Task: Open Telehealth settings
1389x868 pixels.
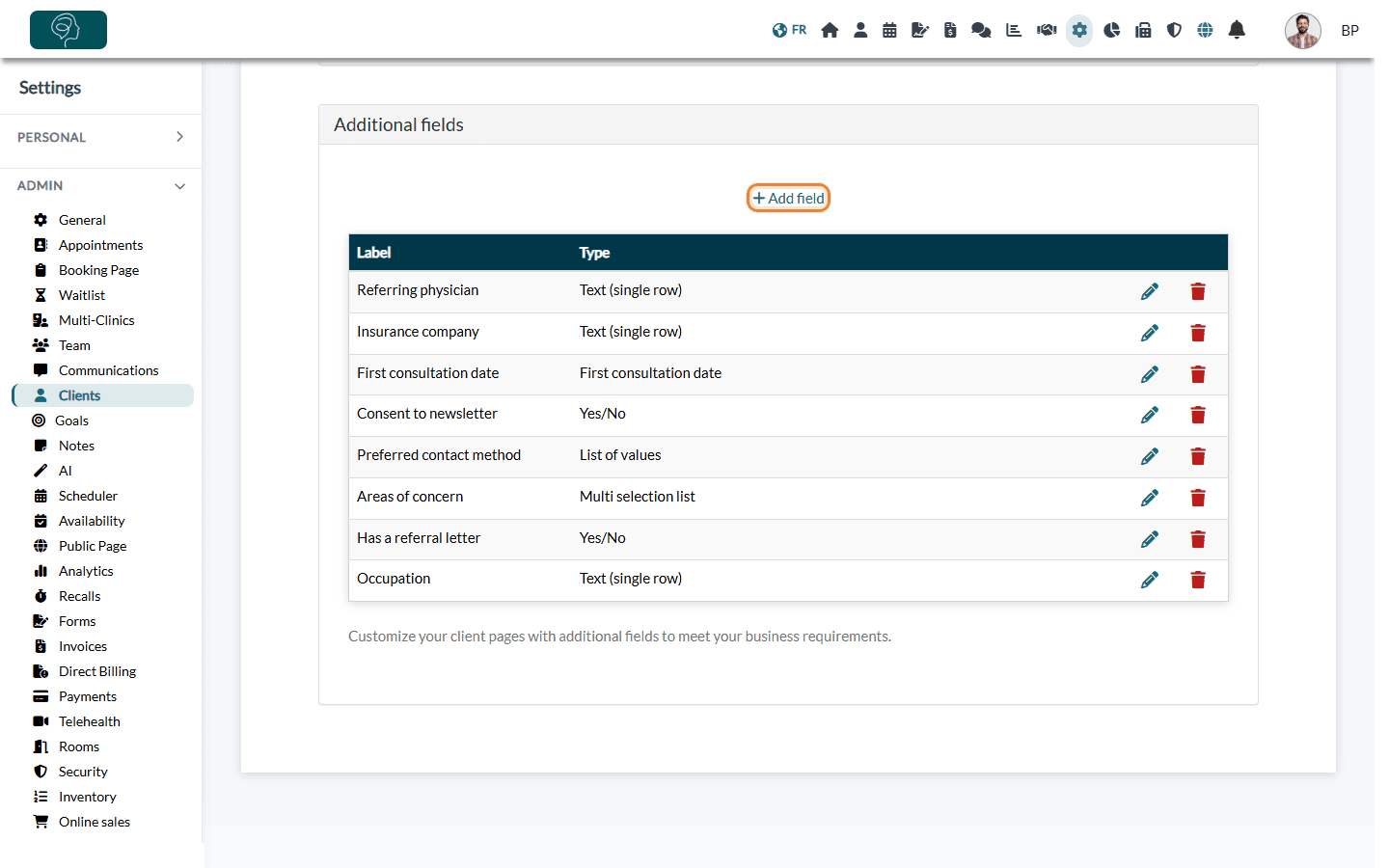Action: 90,721
